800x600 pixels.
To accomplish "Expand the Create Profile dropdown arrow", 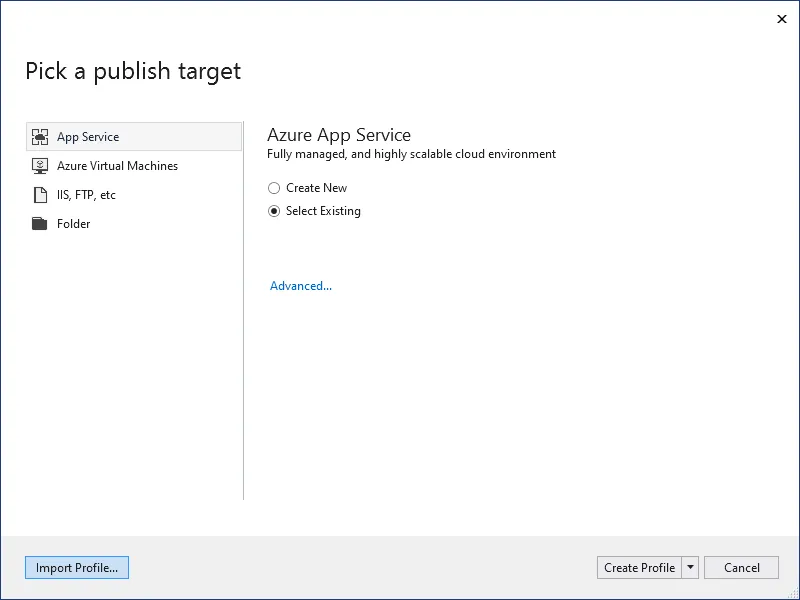I will (690, 568).
